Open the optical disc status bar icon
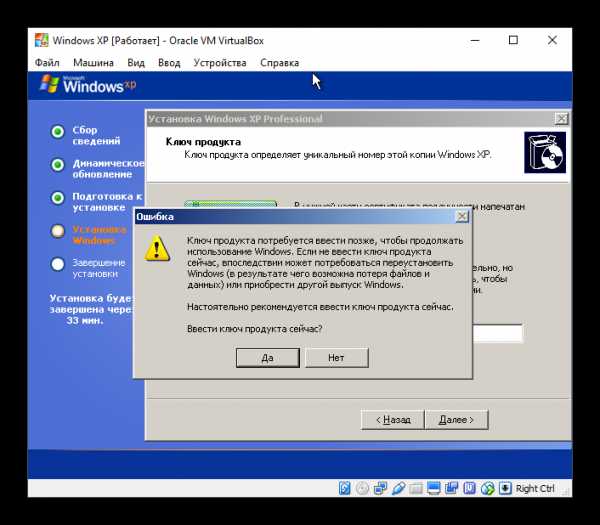 click(x=363, y=488)
